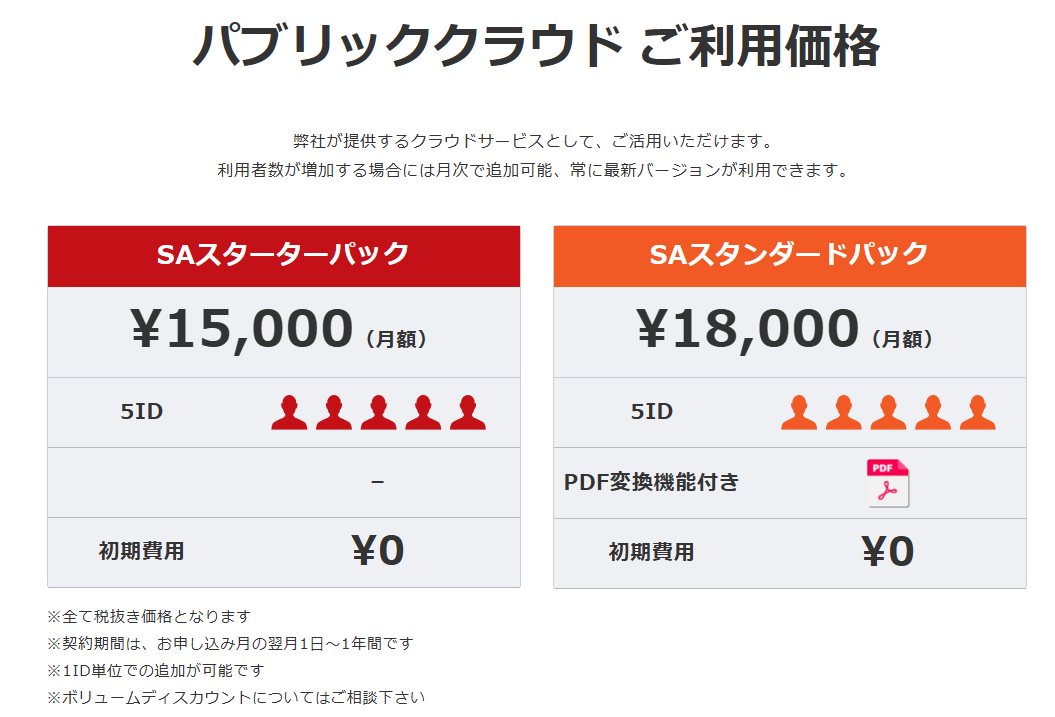Click last red user icon in starter pack
This screenshot has width=1055, height=717.
468,412
